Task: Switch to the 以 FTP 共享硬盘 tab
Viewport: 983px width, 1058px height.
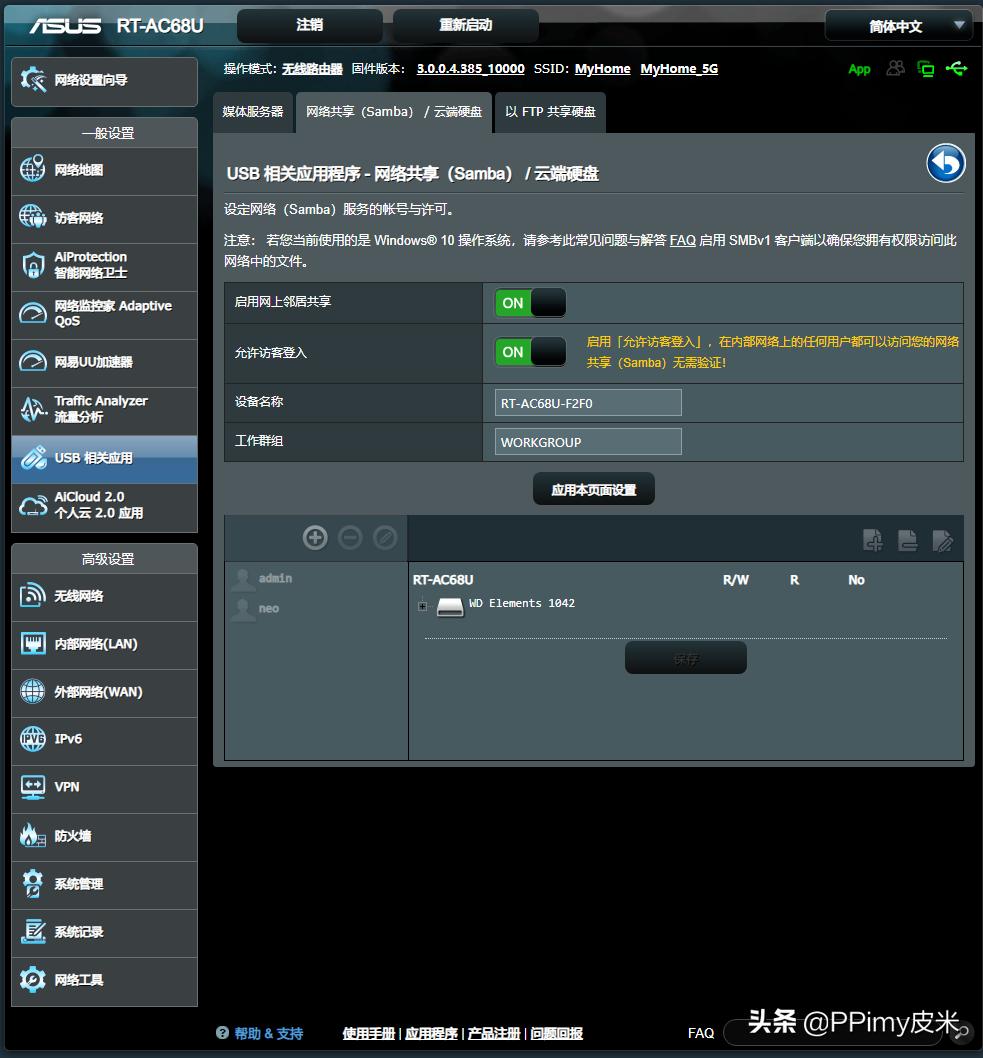Action: 550,112
